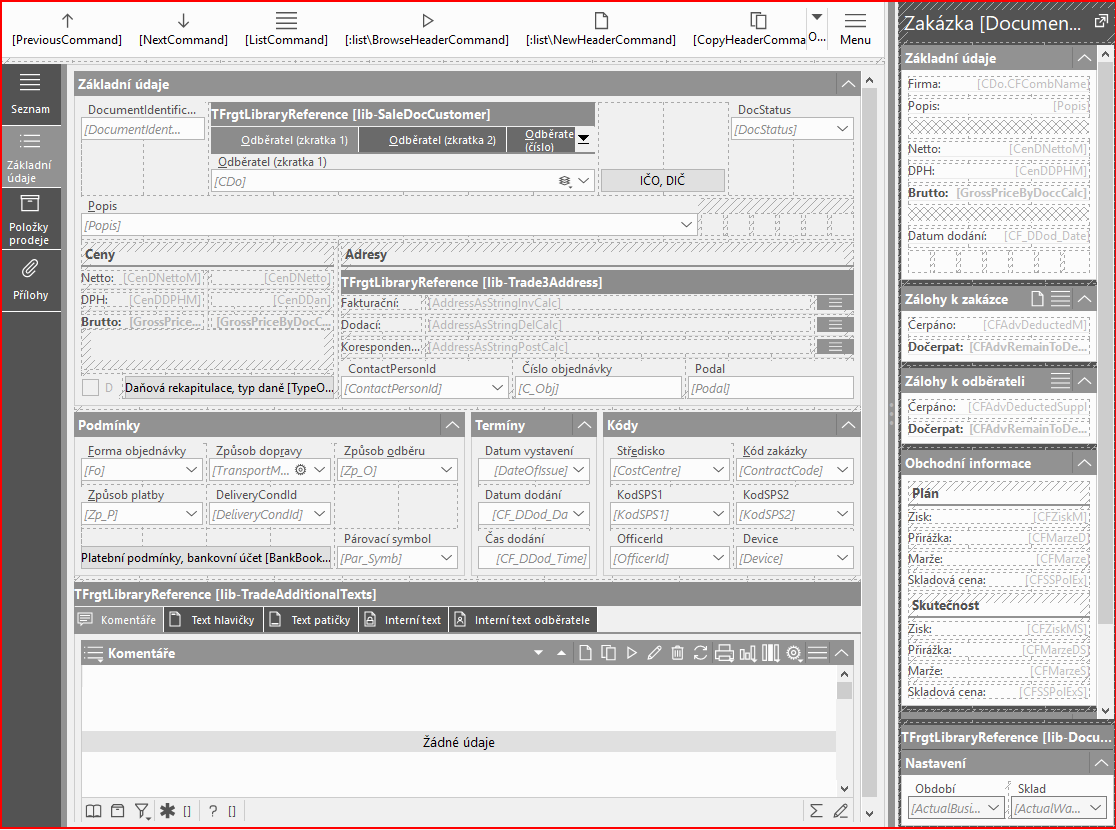Click the sum (Σ) icon at bottom

pos(816,811)
